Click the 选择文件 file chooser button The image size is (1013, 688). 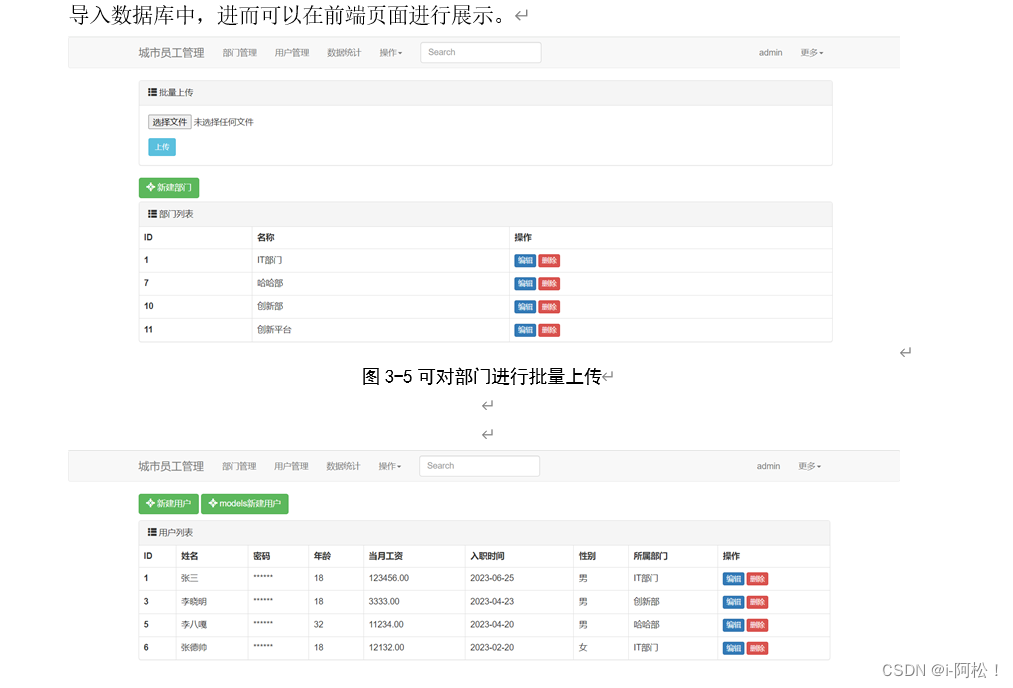[x=170, y=122]
